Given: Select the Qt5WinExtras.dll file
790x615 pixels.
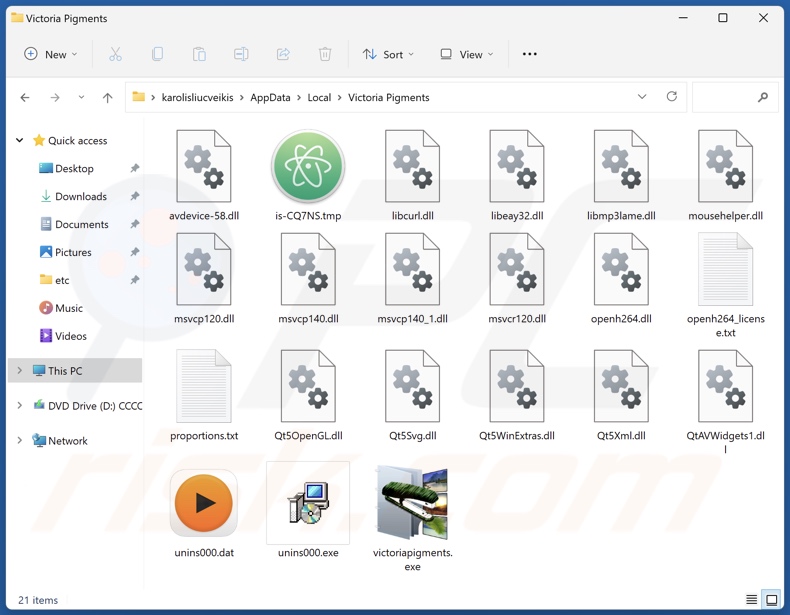Looking at the screenshot, I should (517, 396).
